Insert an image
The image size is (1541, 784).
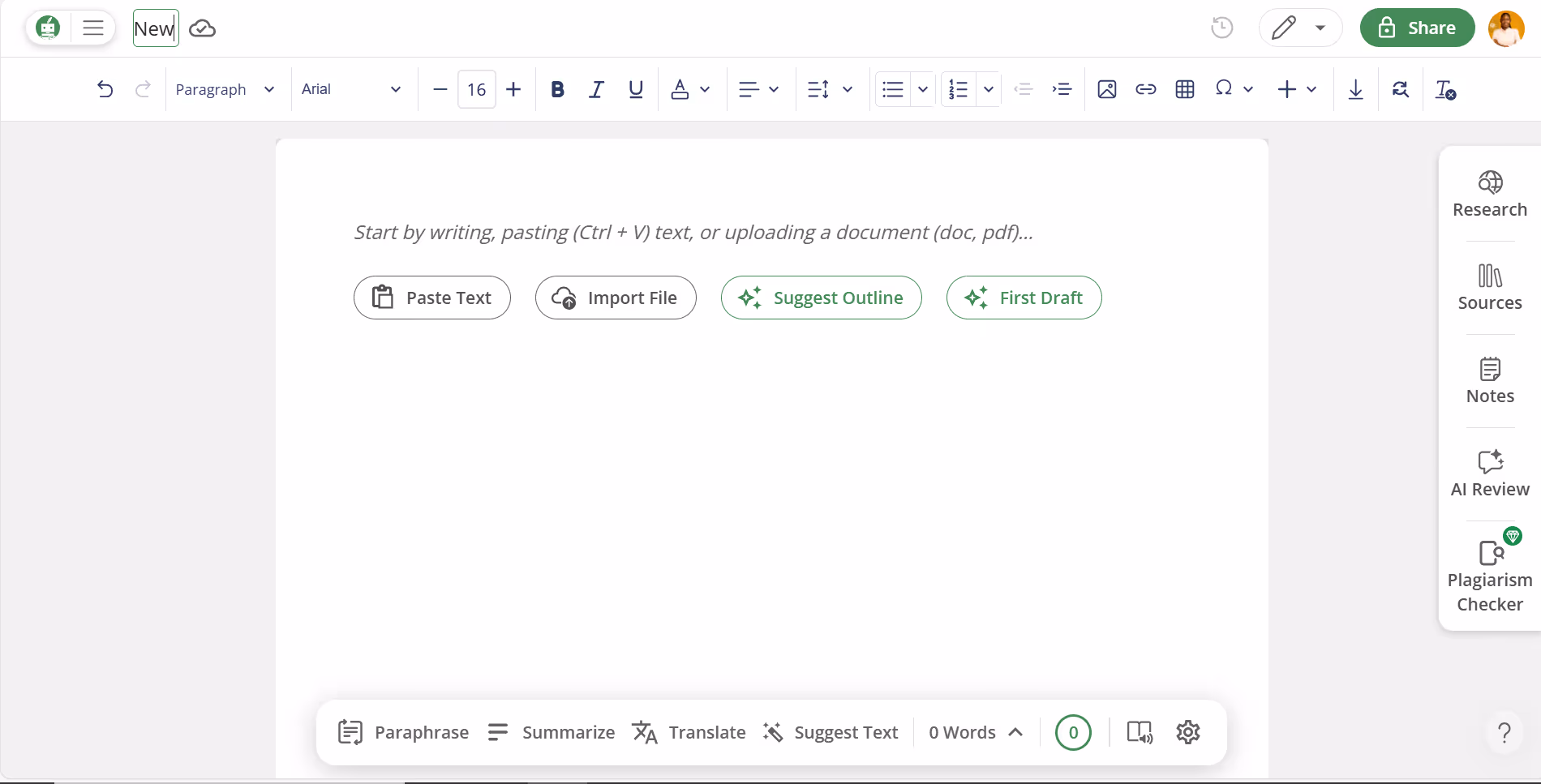point(1107,89)
